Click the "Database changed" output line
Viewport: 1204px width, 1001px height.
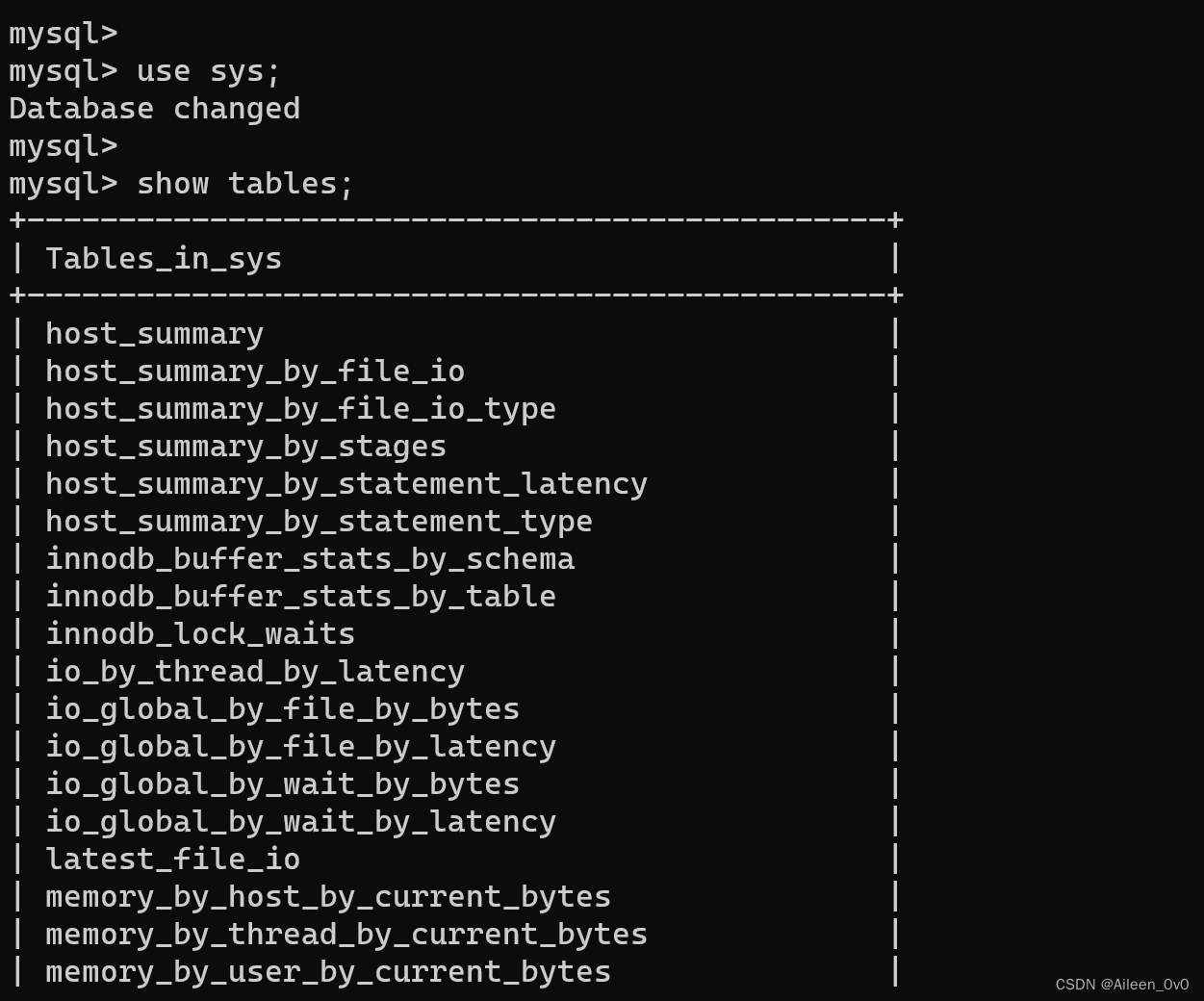click(x=154, y=109)
